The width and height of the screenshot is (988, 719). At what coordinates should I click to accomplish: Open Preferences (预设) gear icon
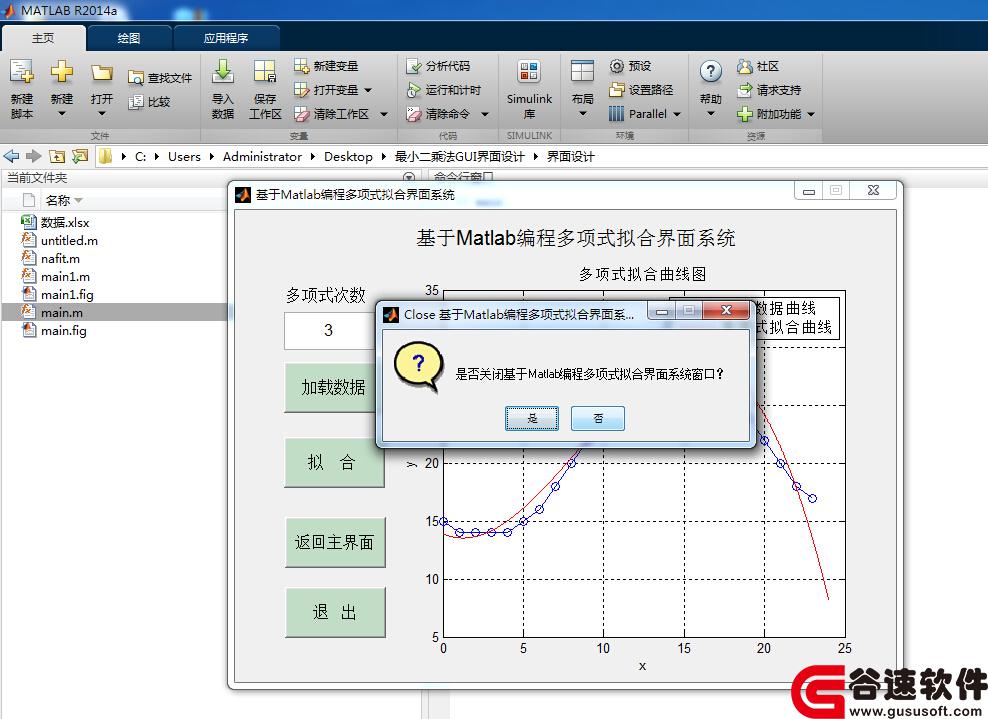point(617,66)
